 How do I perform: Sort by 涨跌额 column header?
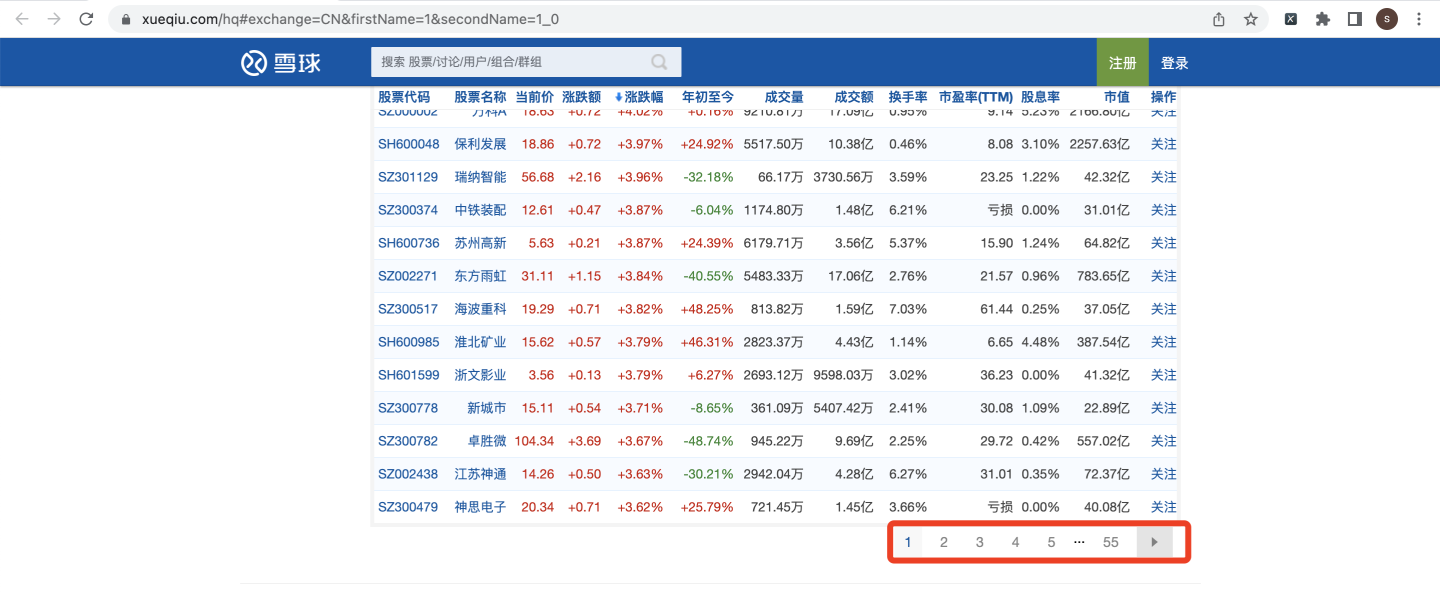(x=582, y=97)
